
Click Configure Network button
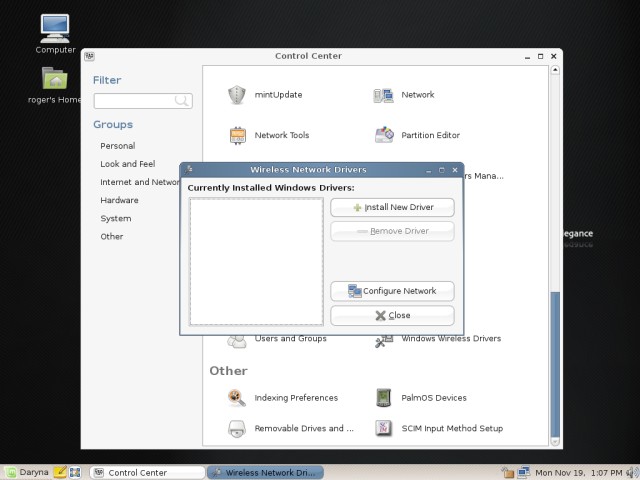pos(392,291)
